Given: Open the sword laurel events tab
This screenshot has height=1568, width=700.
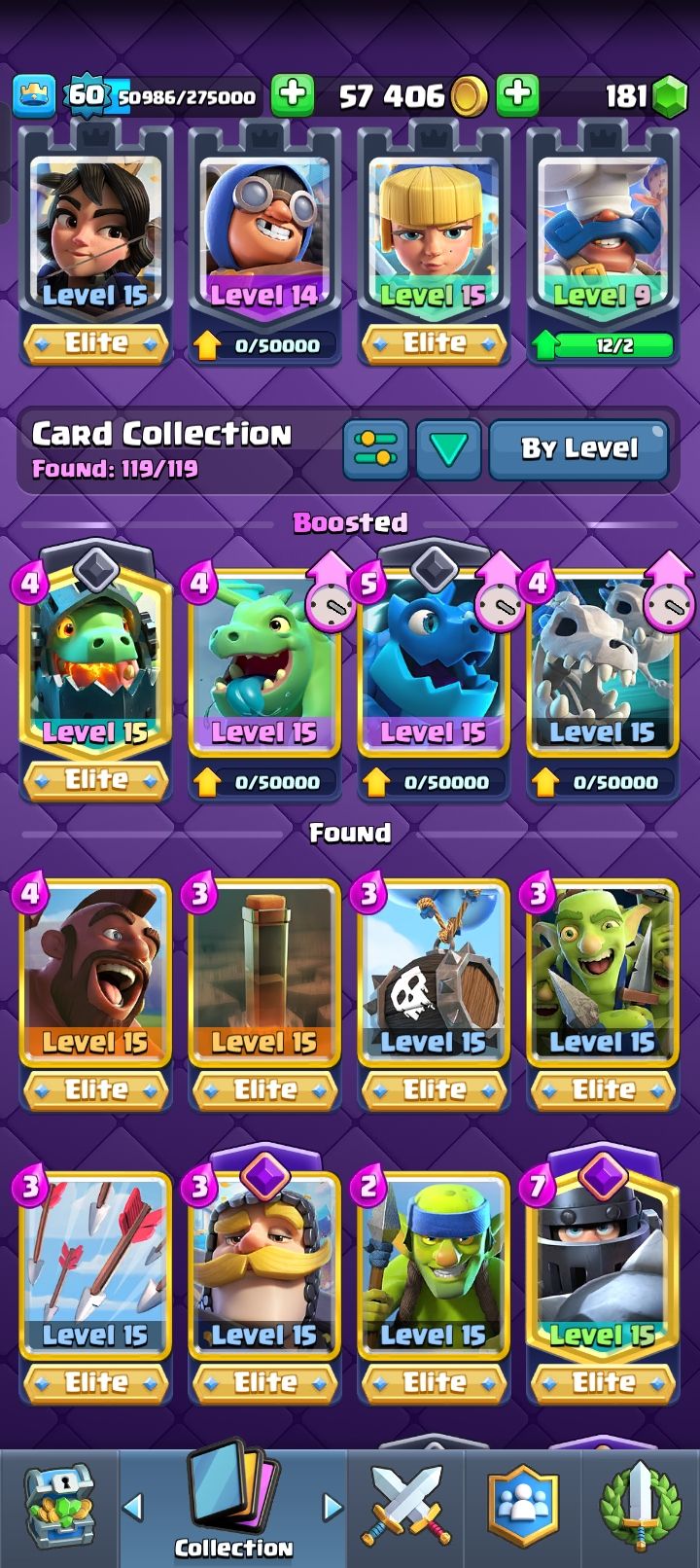Looking at the screenshot, I should [640, 1507].
